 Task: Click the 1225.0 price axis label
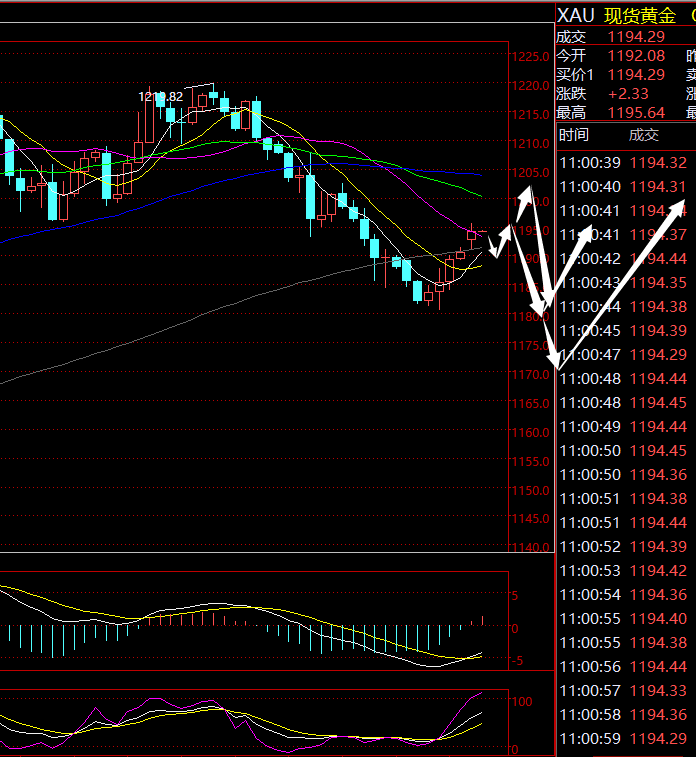pos(530,57)
